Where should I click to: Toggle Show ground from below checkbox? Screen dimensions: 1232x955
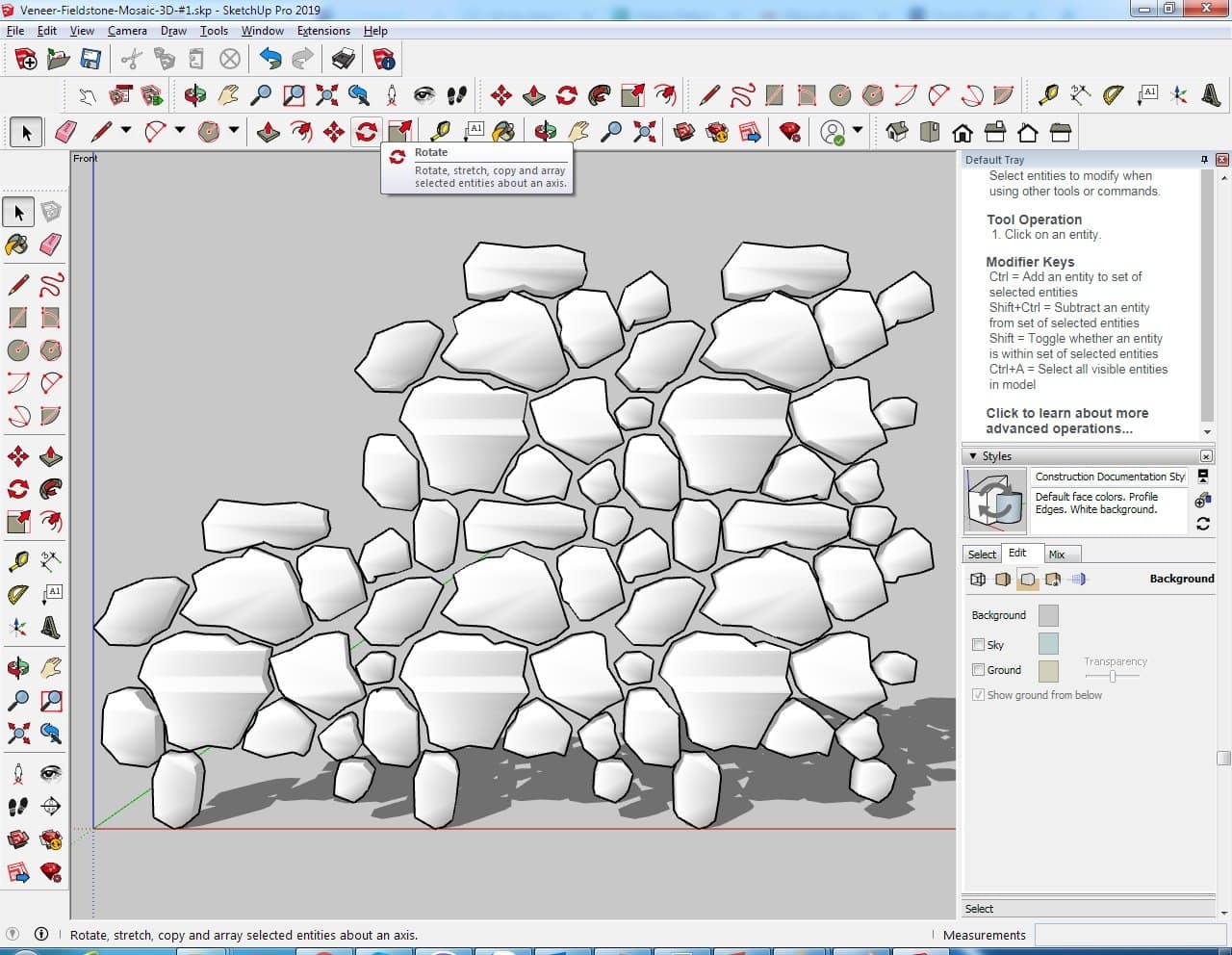point(978,695)
